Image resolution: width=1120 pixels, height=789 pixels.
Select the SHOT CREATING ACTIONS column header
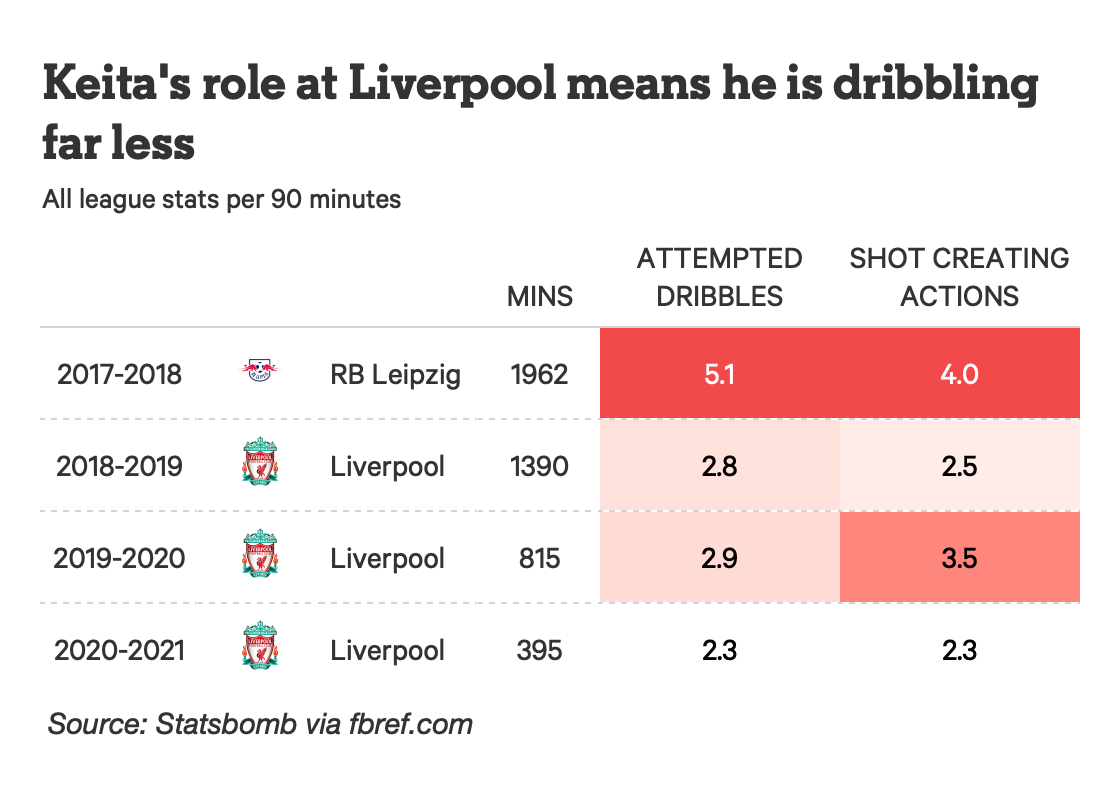[959, 277]
